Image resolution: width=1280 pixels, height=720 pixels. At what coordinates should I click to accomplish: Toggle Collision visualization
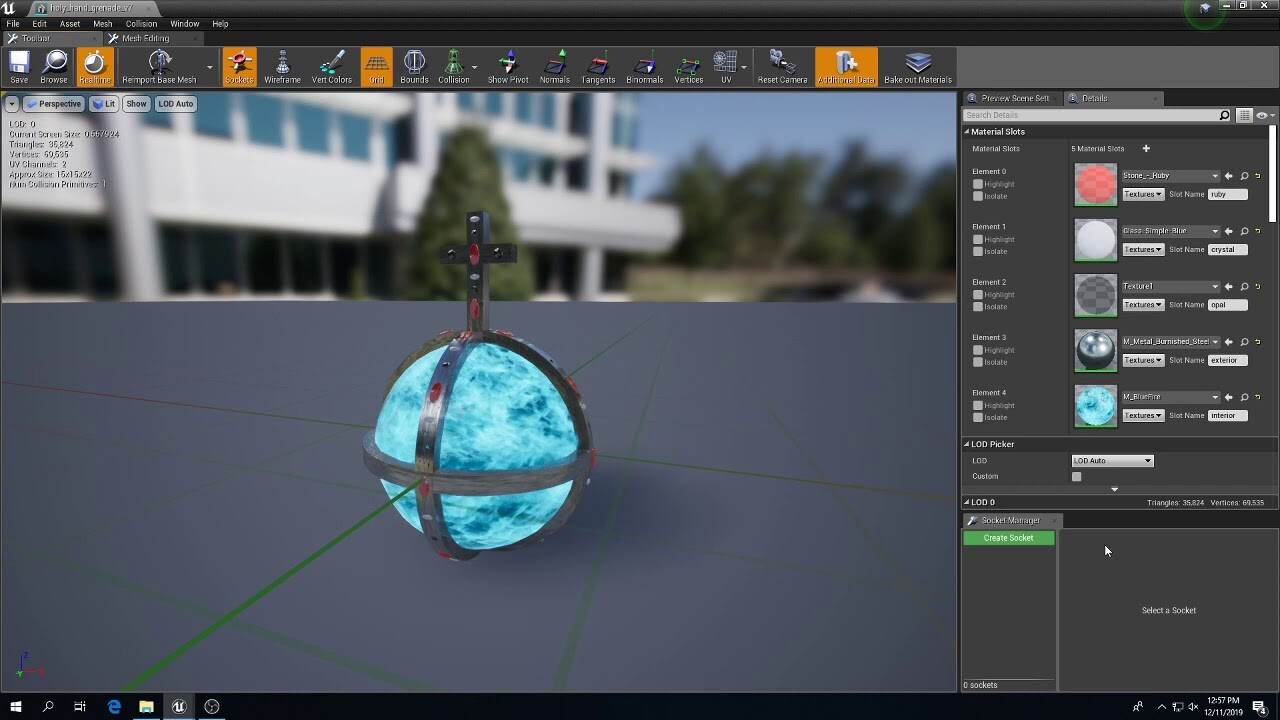tap(455, 66)
